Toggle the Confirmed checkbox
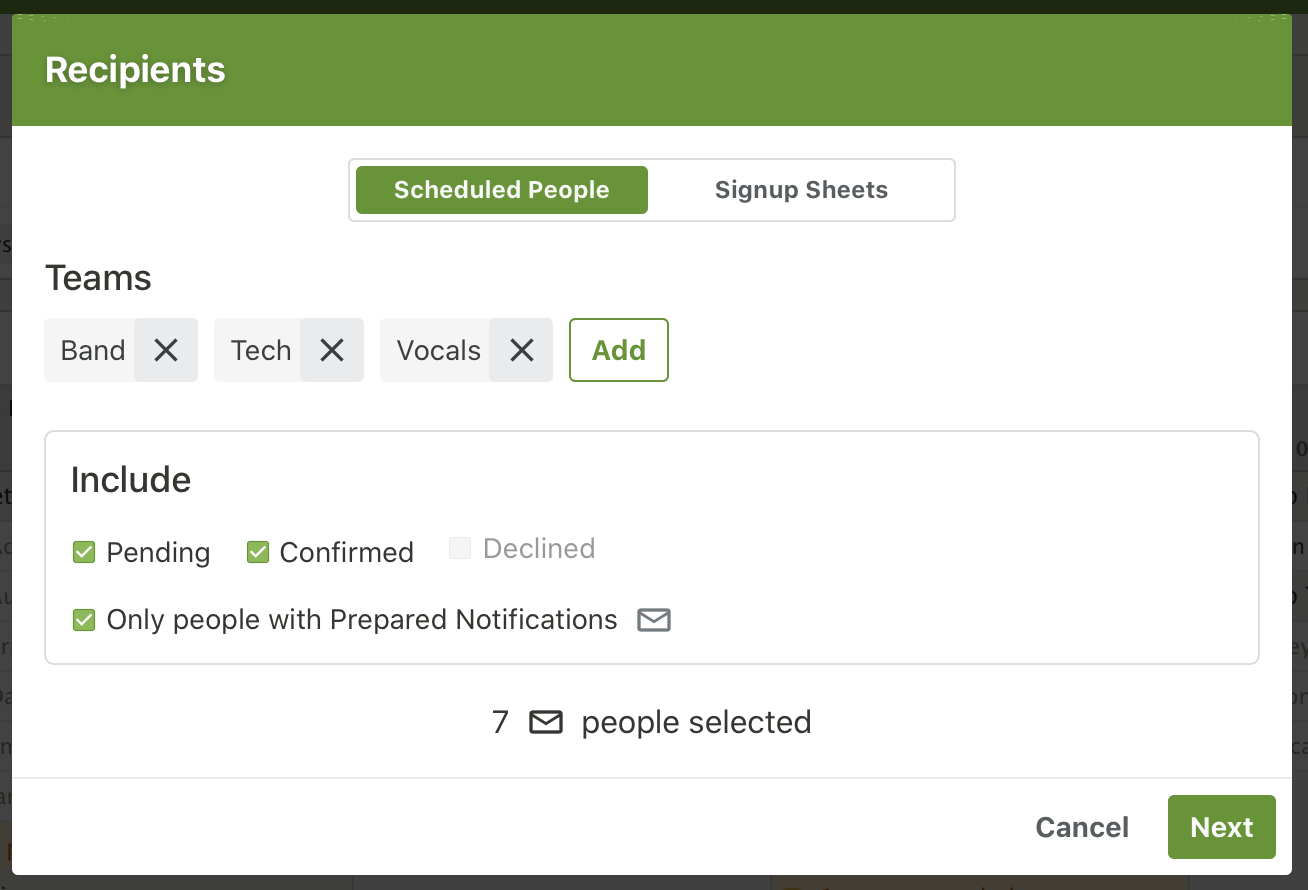1308x890 pixels. [x=258, y=552]
